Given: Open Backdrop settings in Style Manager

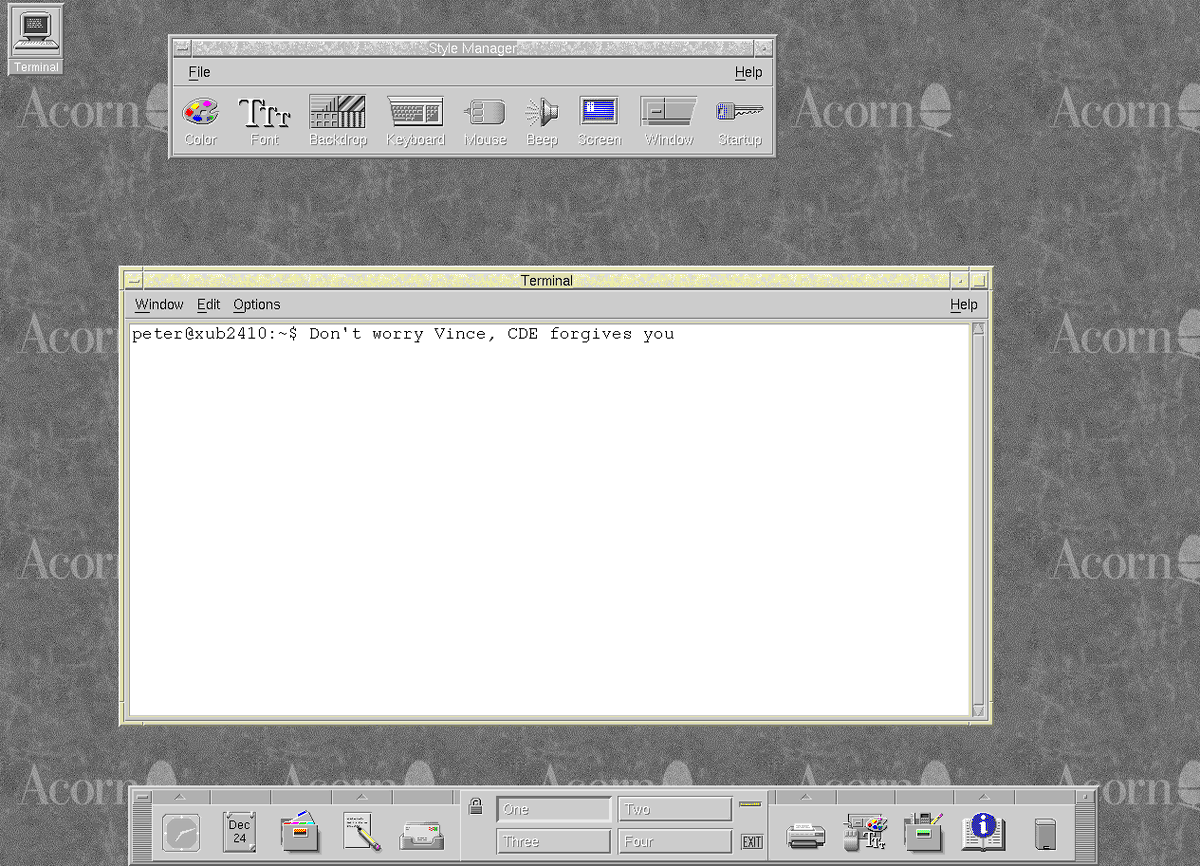Looking at the screenshot, I should point(337,121).
